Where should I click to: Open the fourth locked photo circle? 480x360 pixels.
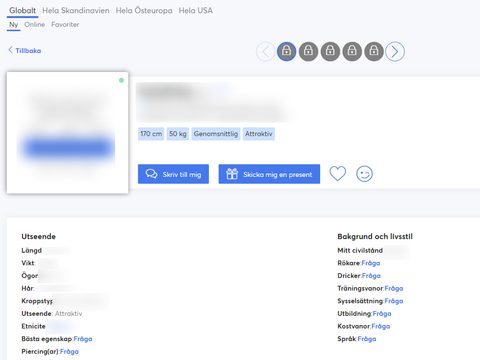coord(352,51)
